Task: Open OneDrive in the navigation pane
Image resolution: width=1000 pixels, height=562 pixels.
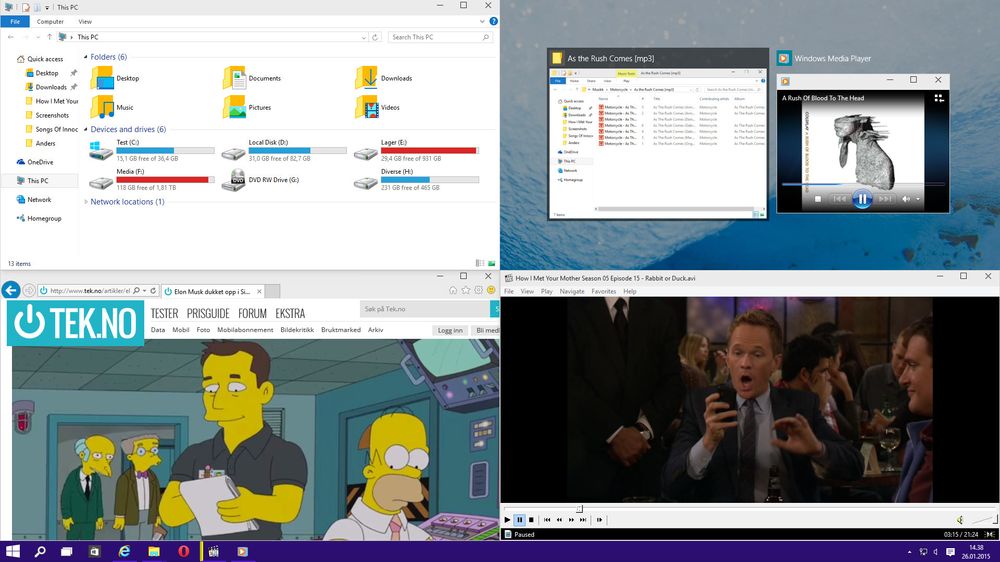Action: (35, 162)
